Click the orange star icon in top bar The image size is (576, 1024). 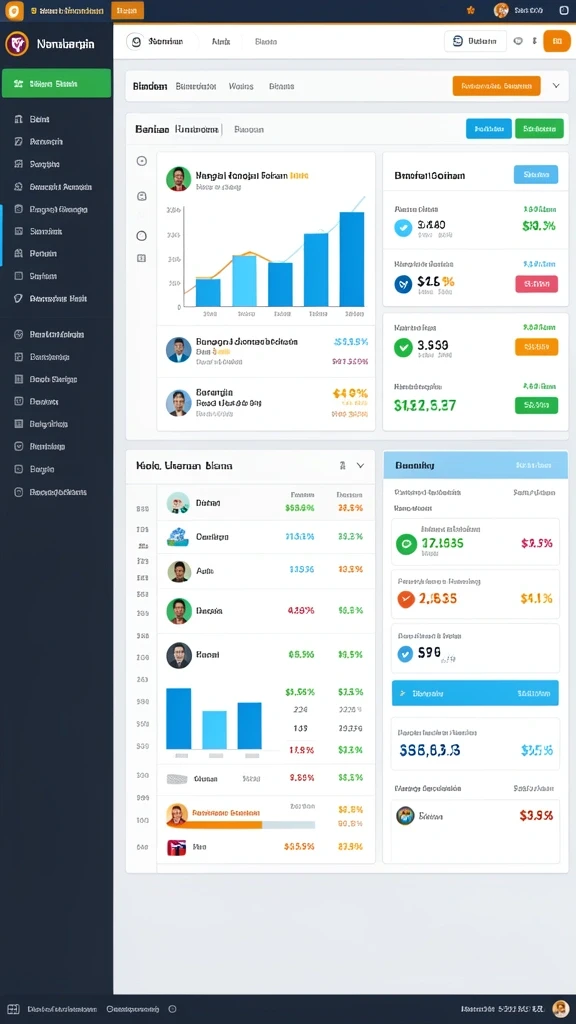[x=471, y=10]
